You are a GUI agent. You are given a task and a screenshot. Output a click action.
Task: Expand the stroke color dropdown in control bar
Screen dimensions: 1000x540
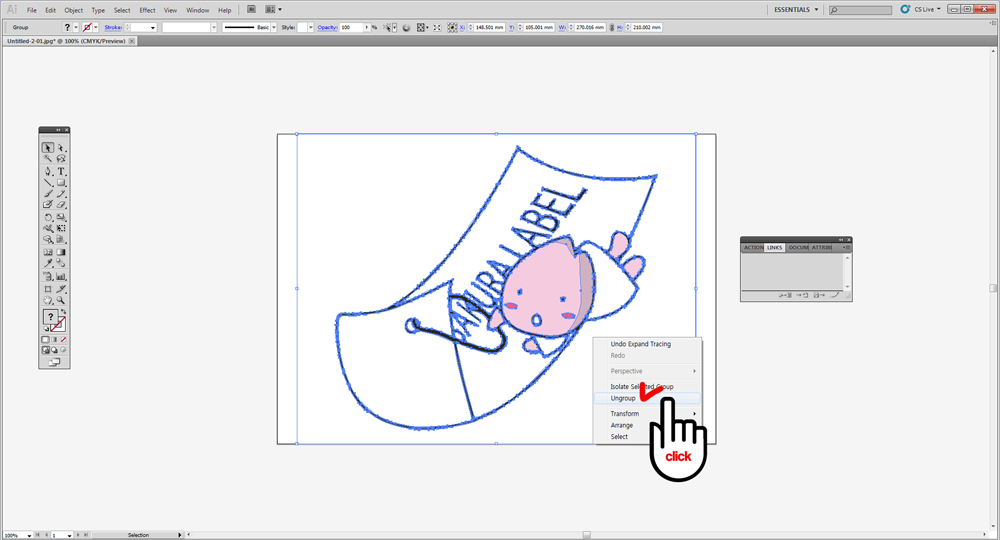tap(96, 27)
